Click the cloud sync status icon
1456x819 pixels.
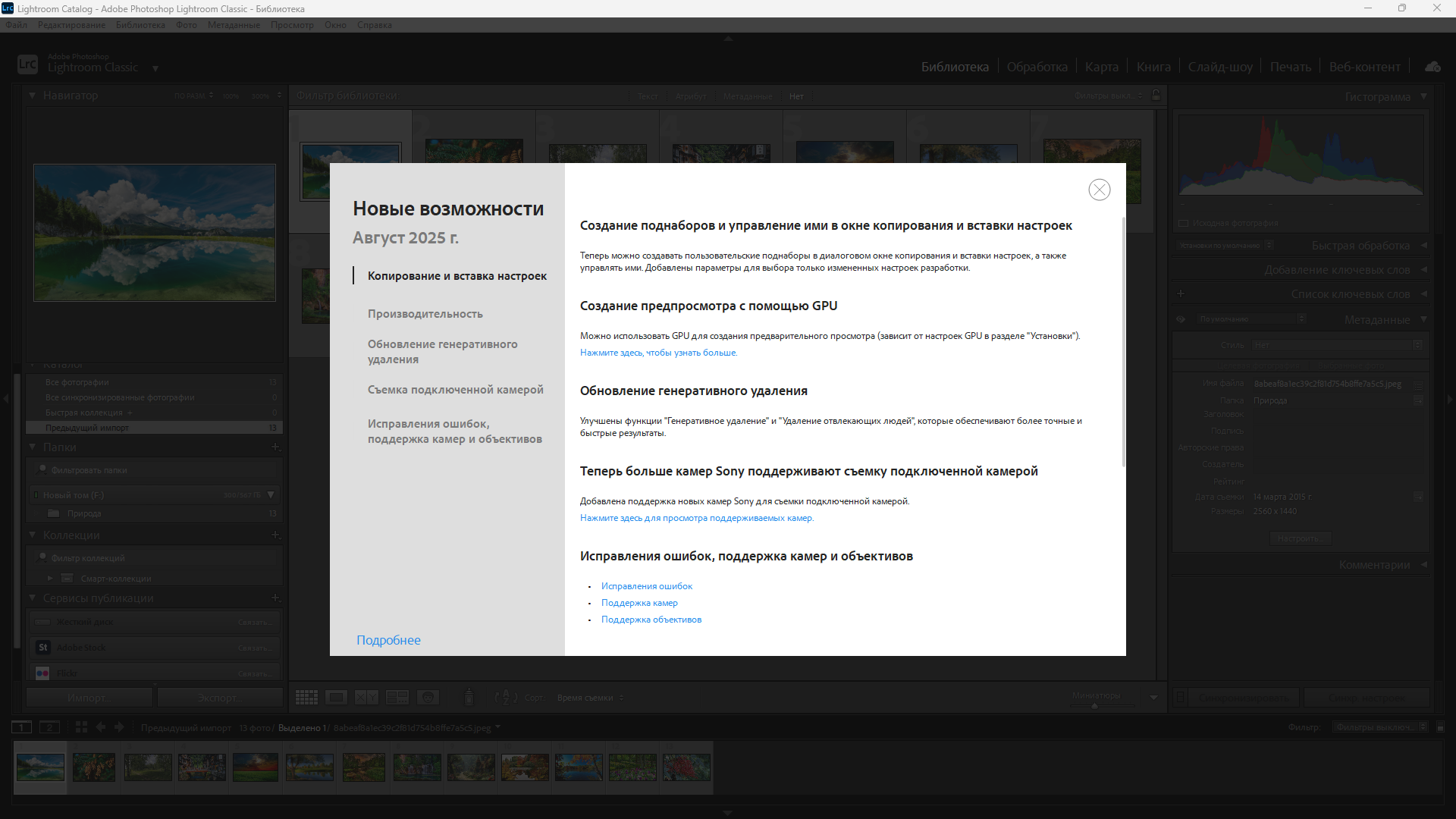1432,67
